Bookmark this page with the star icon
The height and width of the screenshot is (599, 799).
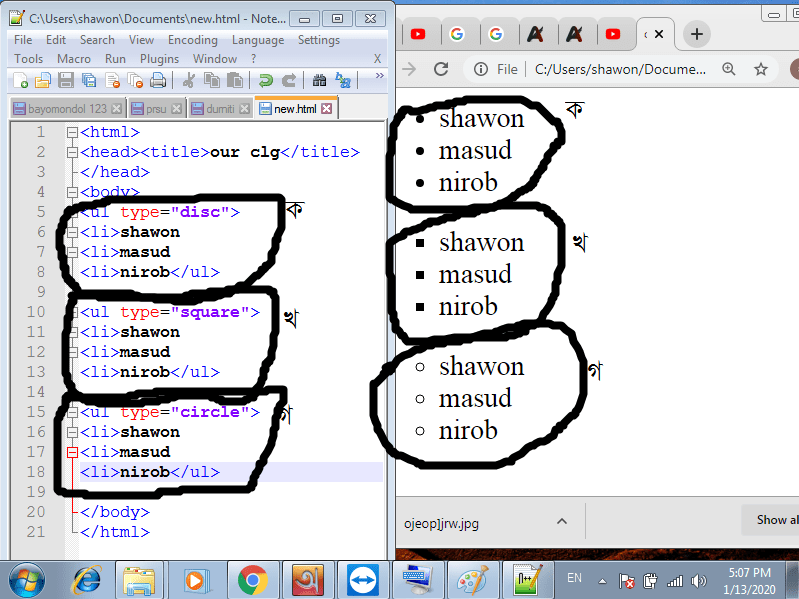point(761,69)
